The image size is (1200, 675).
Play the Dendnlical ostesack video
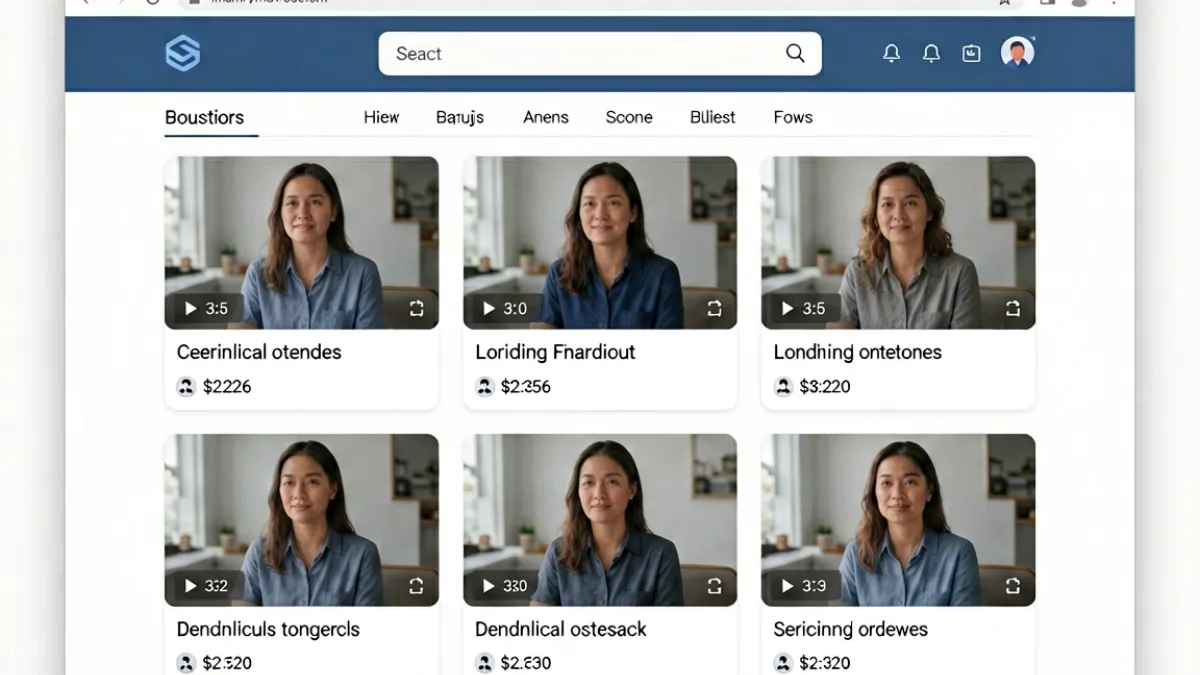489,586
